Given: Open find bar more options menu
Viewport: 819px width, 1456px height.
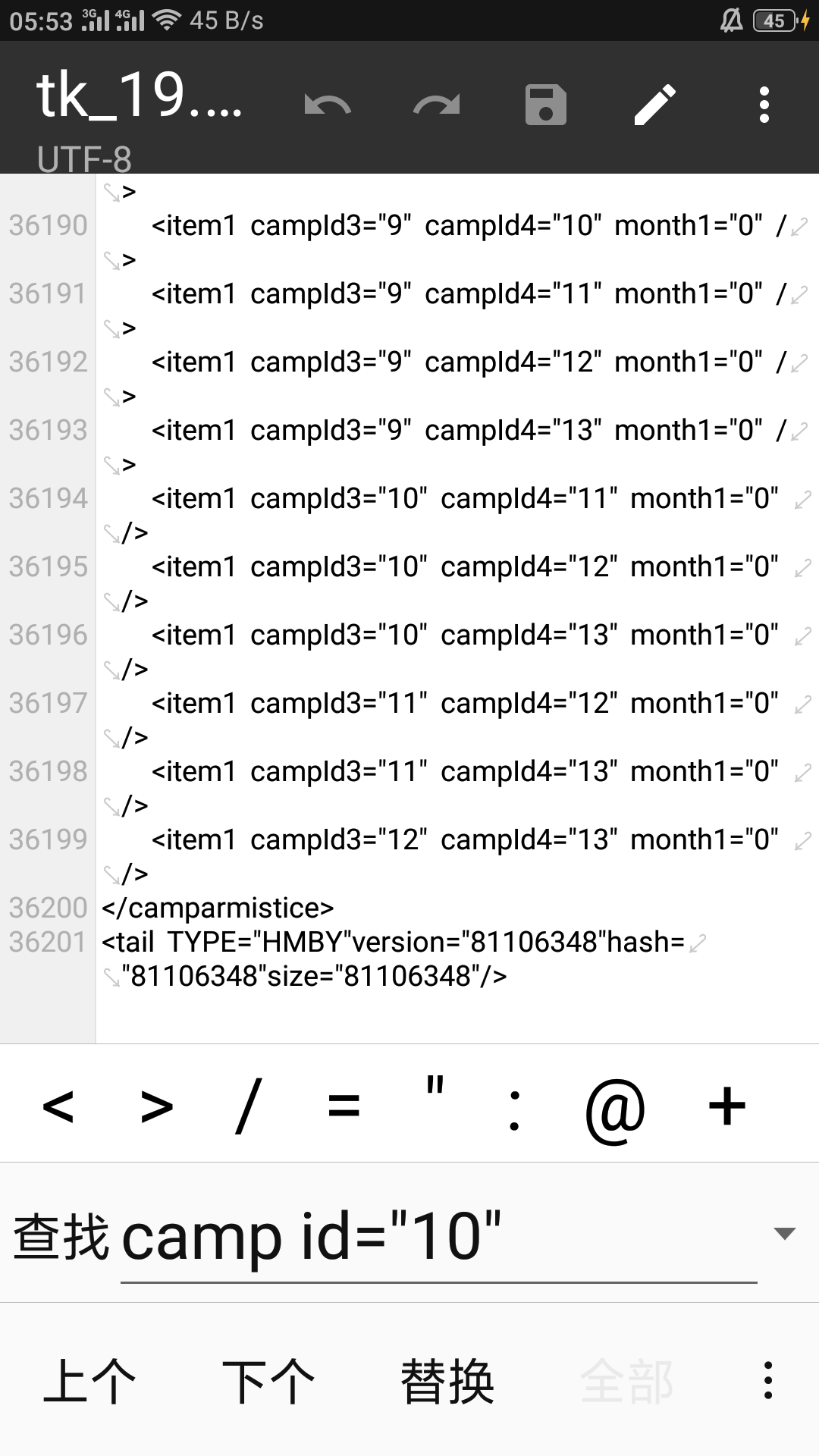Looking at the screenshot, I should (x=768, y=1380).
